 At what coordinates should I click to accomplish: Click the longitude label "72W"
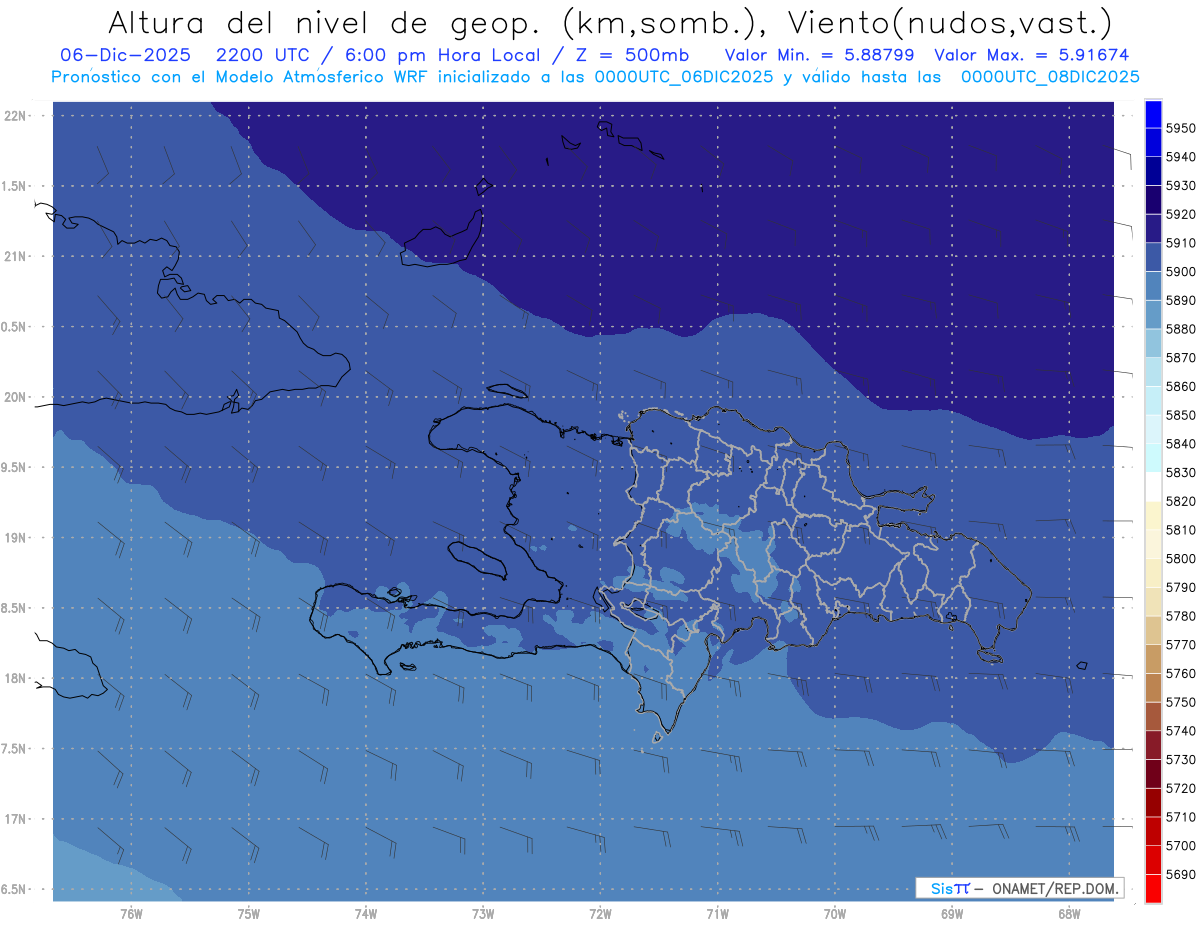pyautogui.click(x=600, y=914)
